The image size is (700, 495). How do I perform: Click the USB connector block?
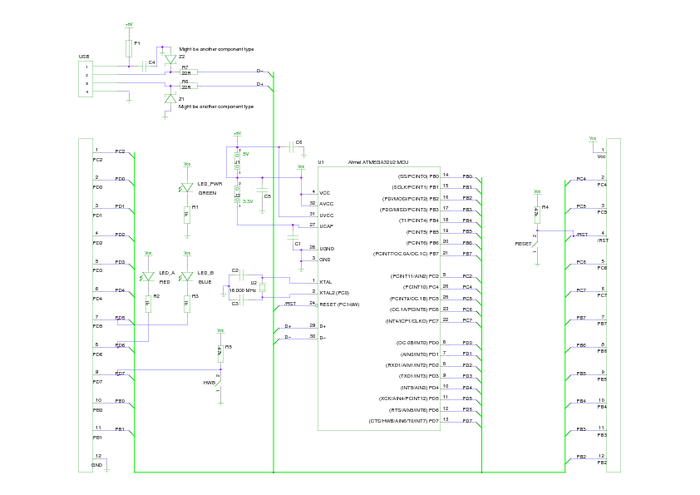pos(88,77)
